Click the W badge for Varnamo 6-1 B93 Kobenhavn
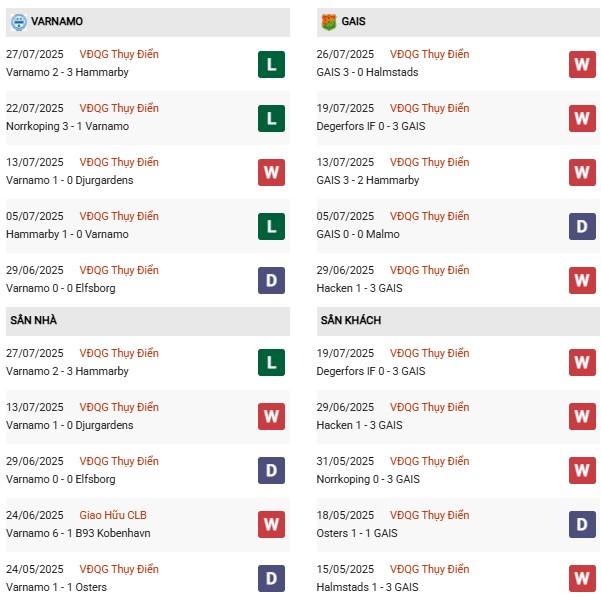 coord(271,525)
